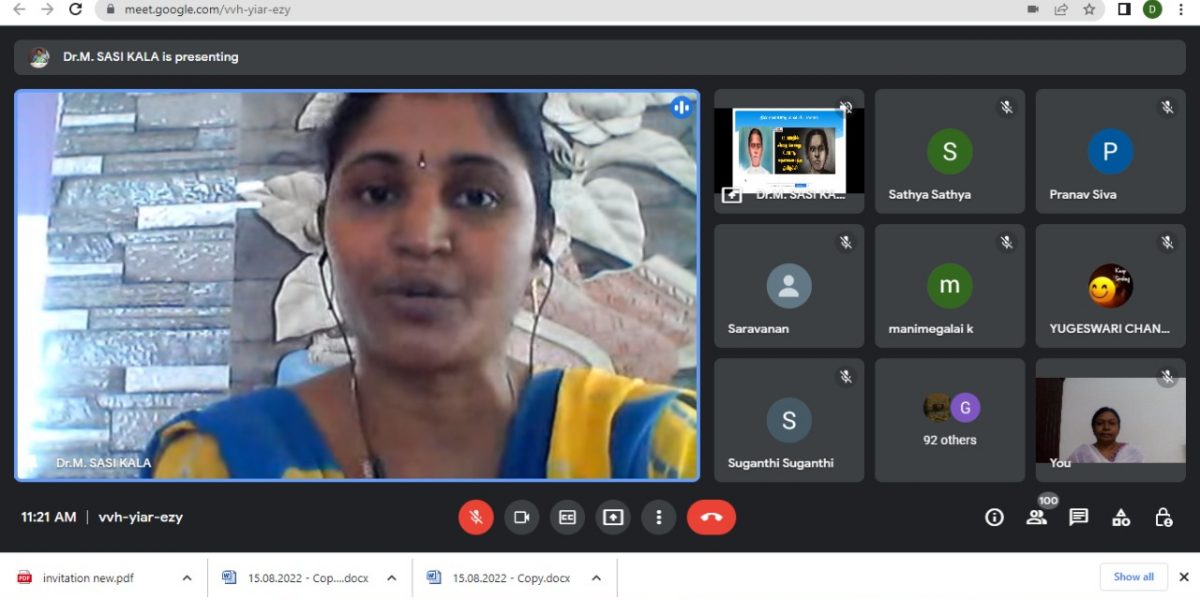Viewport: 1200px width, 600px height.
Task: Turn on closed captions
Action: point(567,517)
